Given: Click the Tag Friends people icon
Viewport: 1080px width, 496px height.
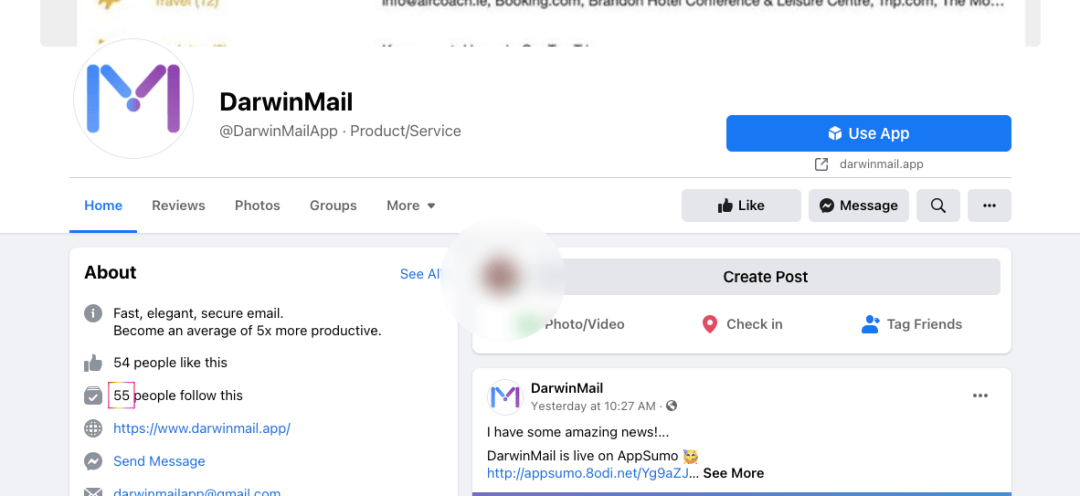Looking at the screenshot, I should tap(870, 324).
